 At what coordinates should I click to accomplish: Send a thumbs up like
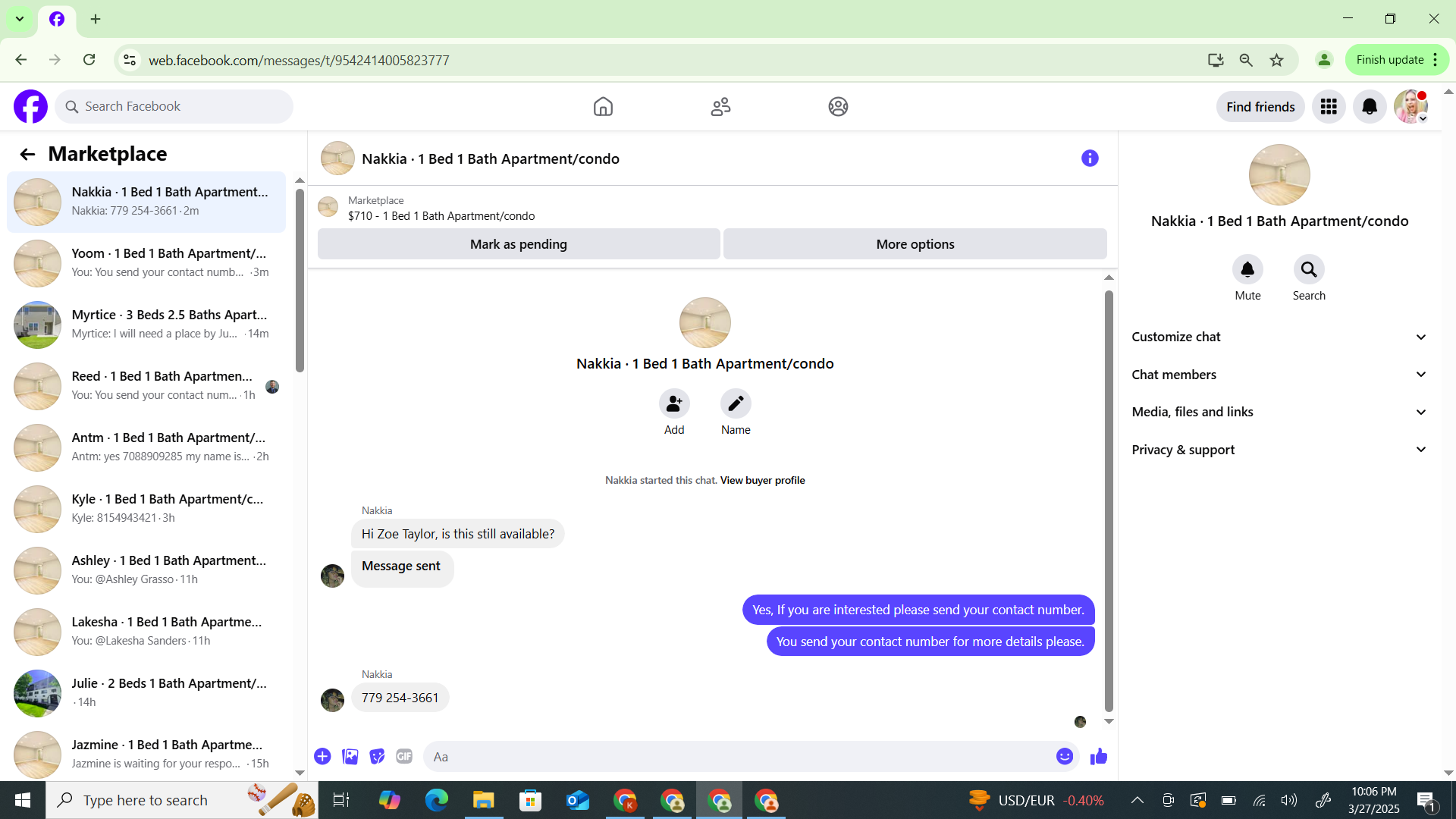[x=1099, y=757]
